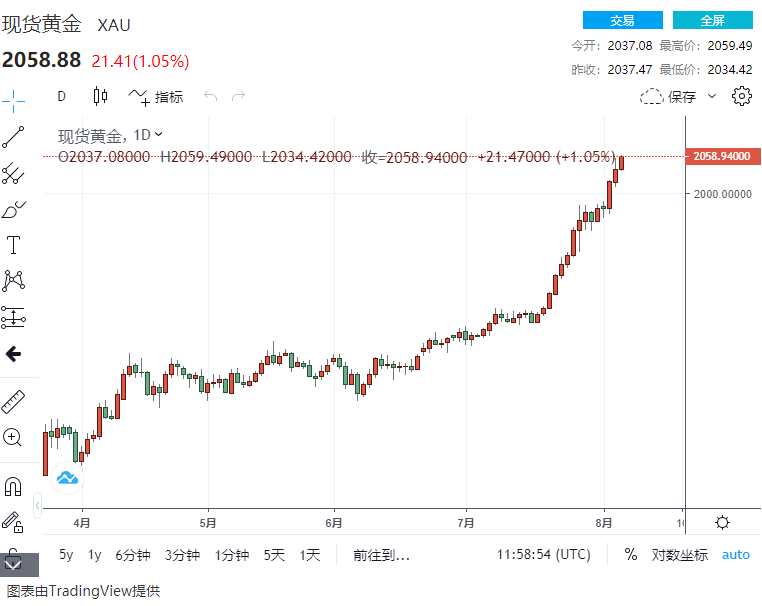Open candlestick chart style selector
Image resolution: width=762 pixels, height=606 pixels.
point(100,96)
